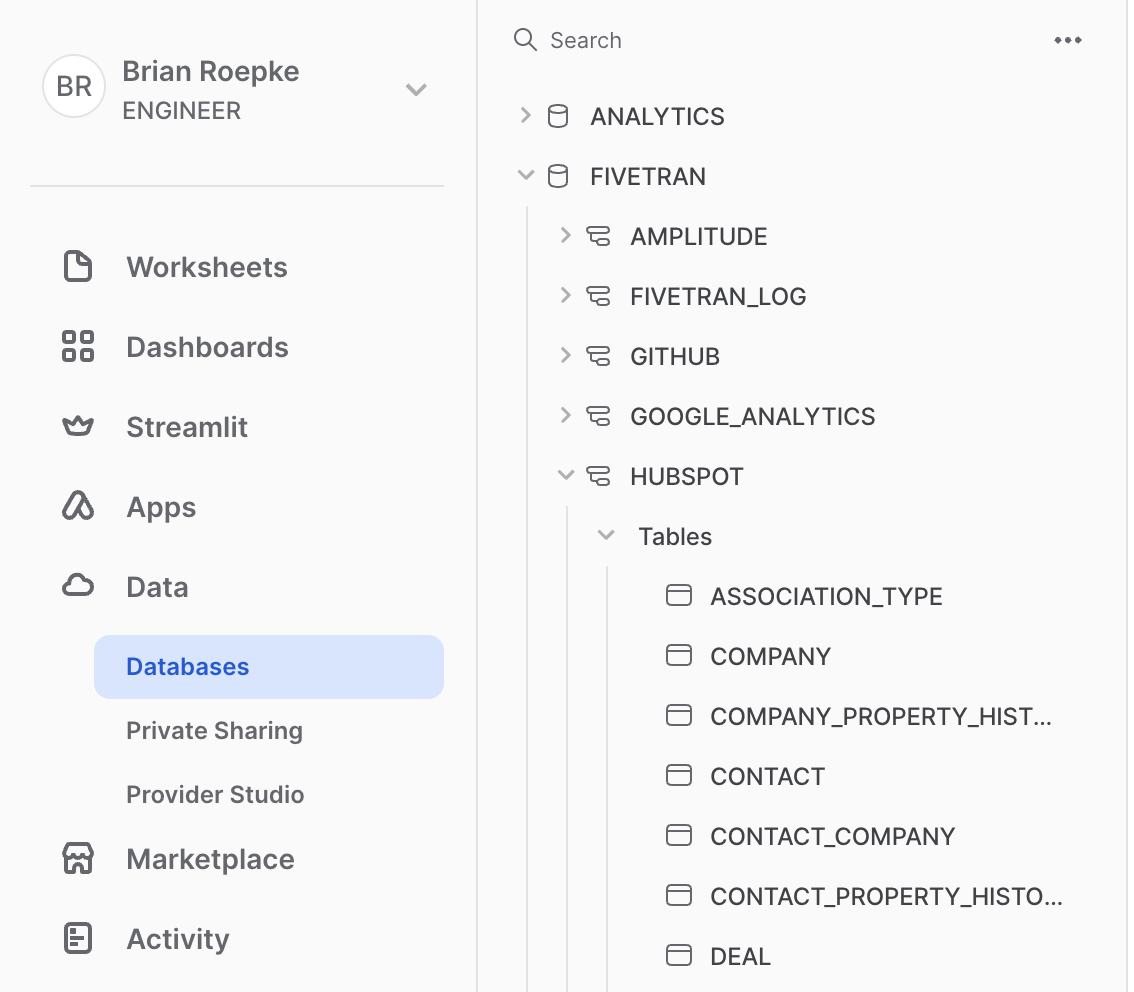The height and width of the screenshot is (992, 1134).
Task: Open the Marketplace storefront icon
Action: [77, 858]
